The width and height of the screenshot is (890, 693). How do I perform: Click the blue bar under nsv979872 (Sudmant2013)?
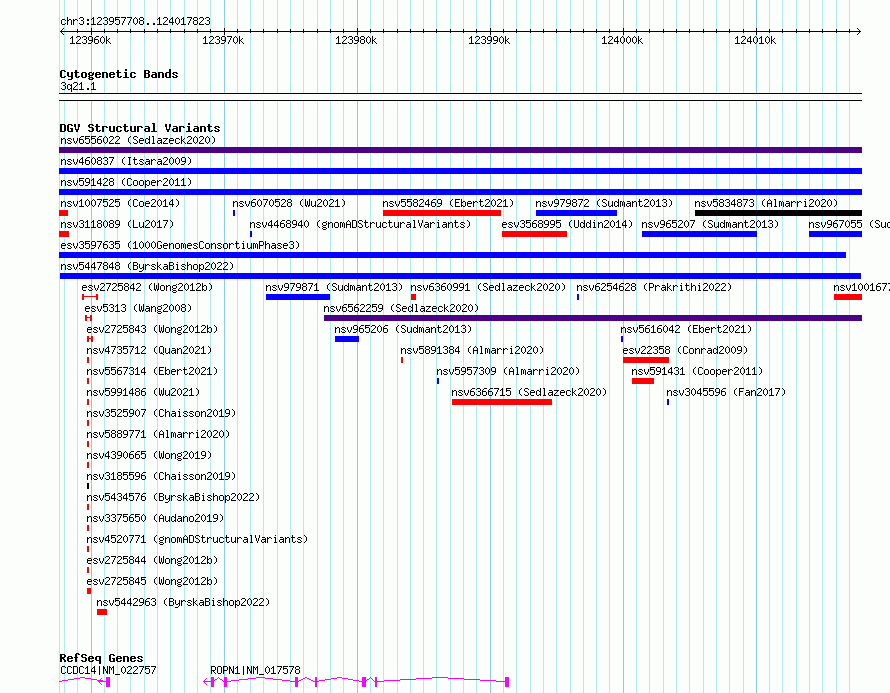coord(576,213)
